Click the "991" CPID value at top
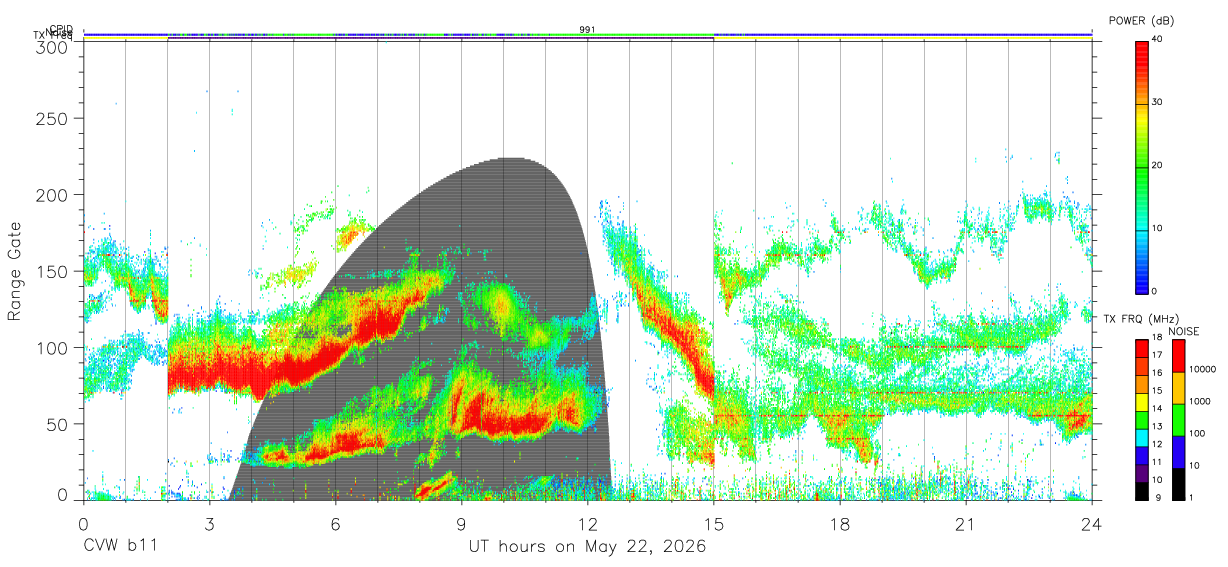The width and height of the screenshot is (1228, 567). click(x=587, y=29)
